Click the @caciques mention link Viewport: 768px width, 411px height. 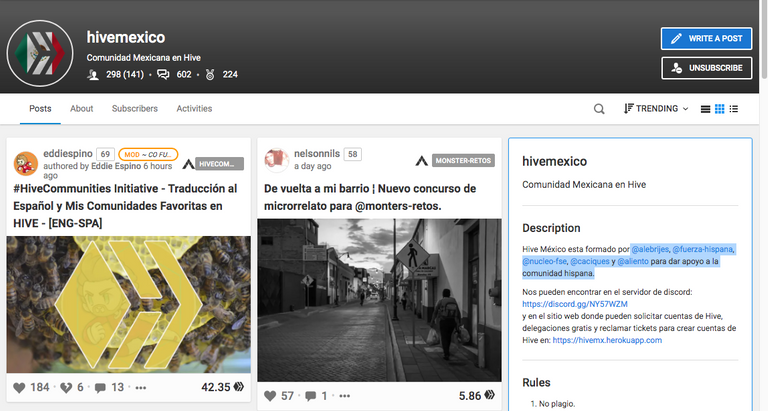coord(590,262)
